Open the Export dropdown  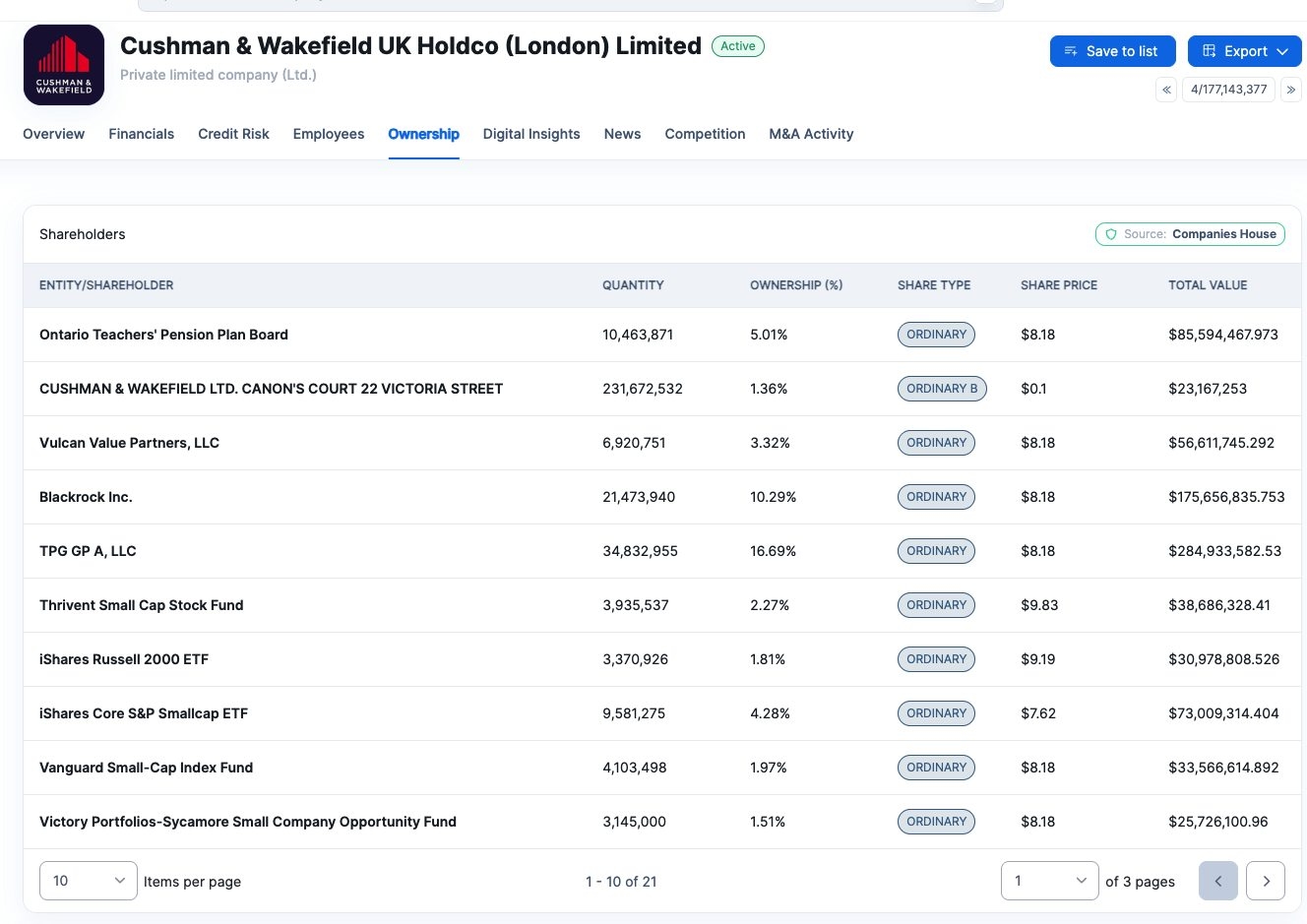[1244, 51]
